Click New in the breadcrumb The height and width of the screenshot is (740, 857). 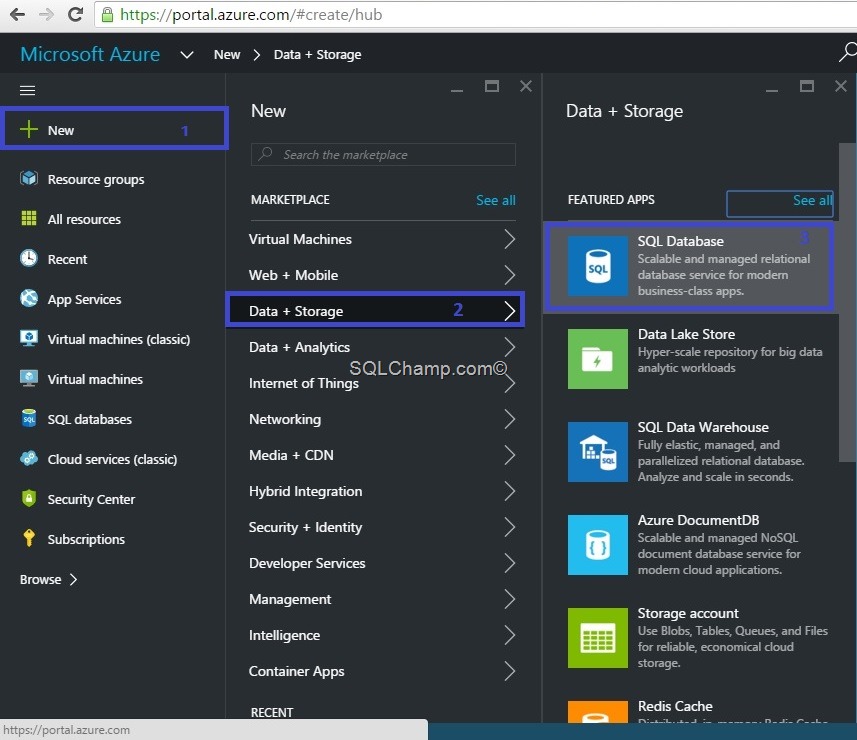pos(227,55)
